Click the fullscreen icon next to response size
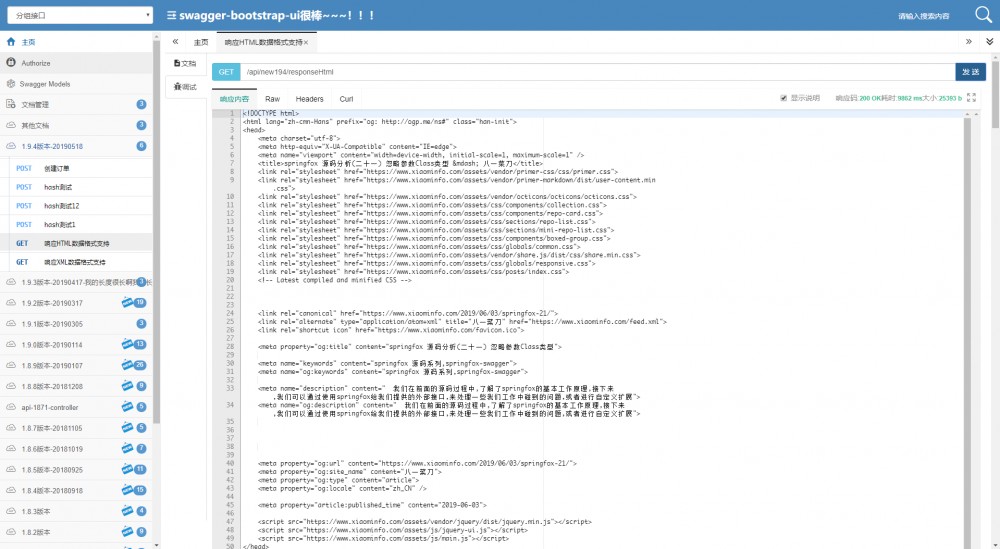This screenshot has width=1000, height=549. (x=971, y=98)
